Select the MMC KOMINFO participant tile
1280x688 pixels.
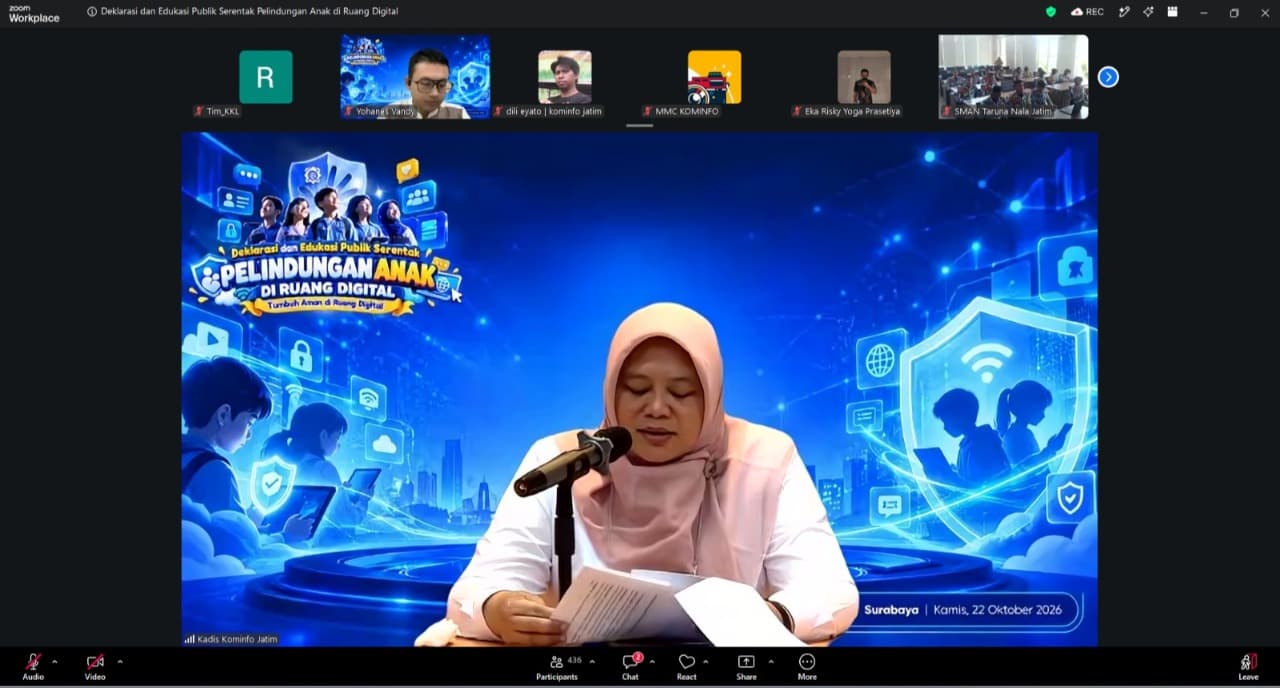click(714, 77)
